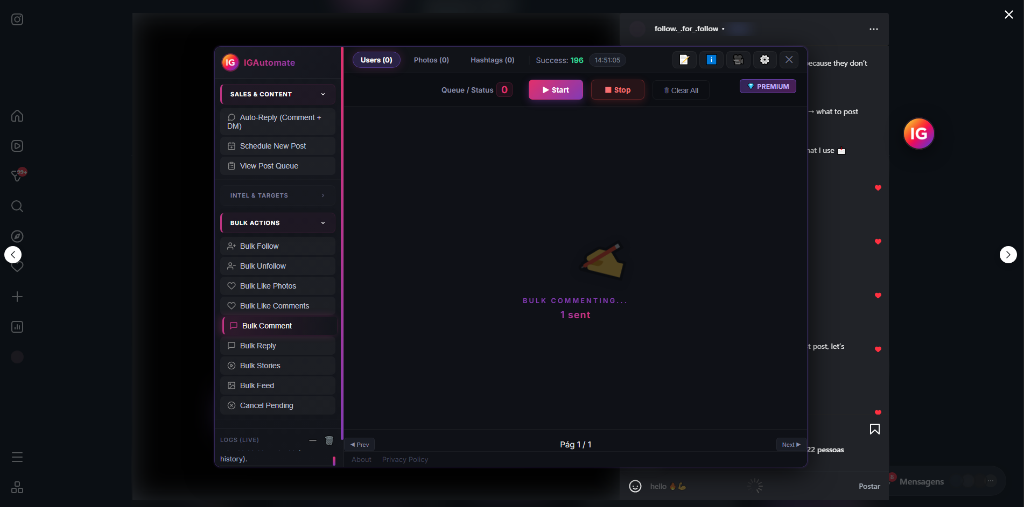Clear logs with the trash icon

tap(329, 440)
